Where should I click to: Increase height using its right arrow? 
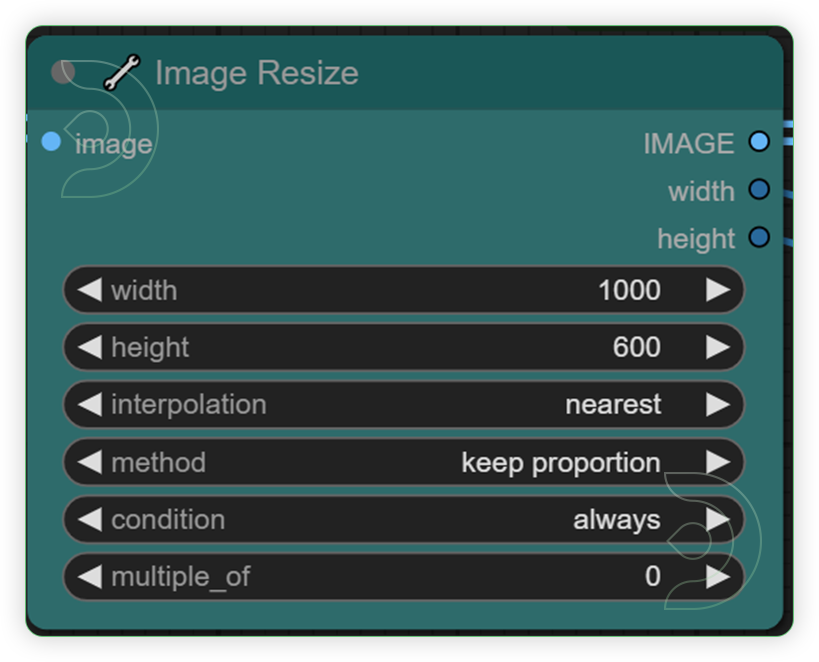[717, 347]
